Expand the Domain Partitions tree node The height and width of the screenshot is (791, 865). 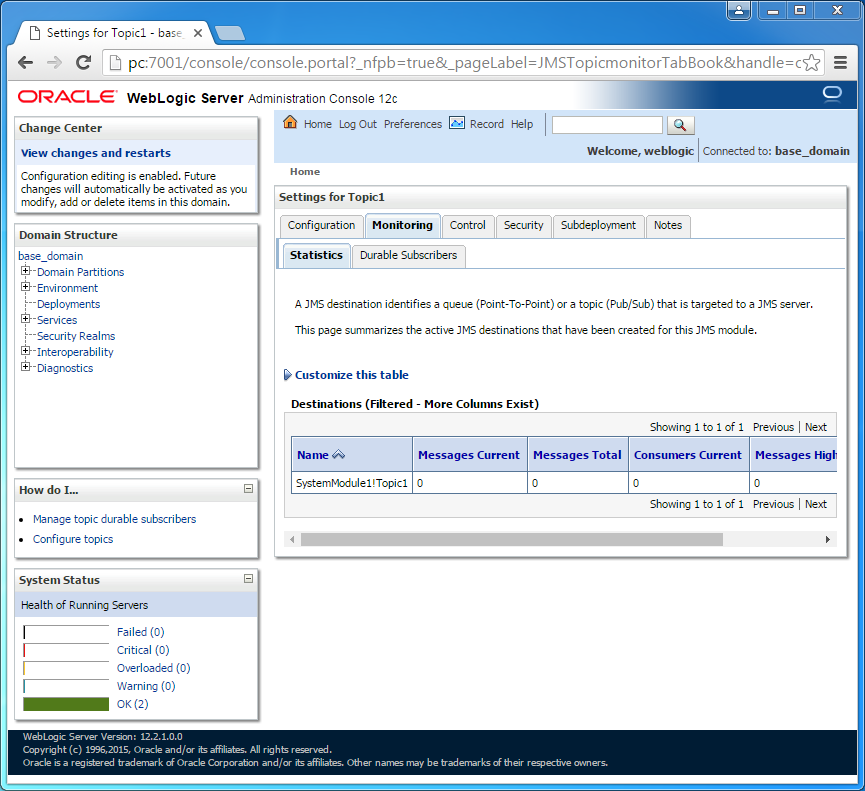click(x=25, y=271)
